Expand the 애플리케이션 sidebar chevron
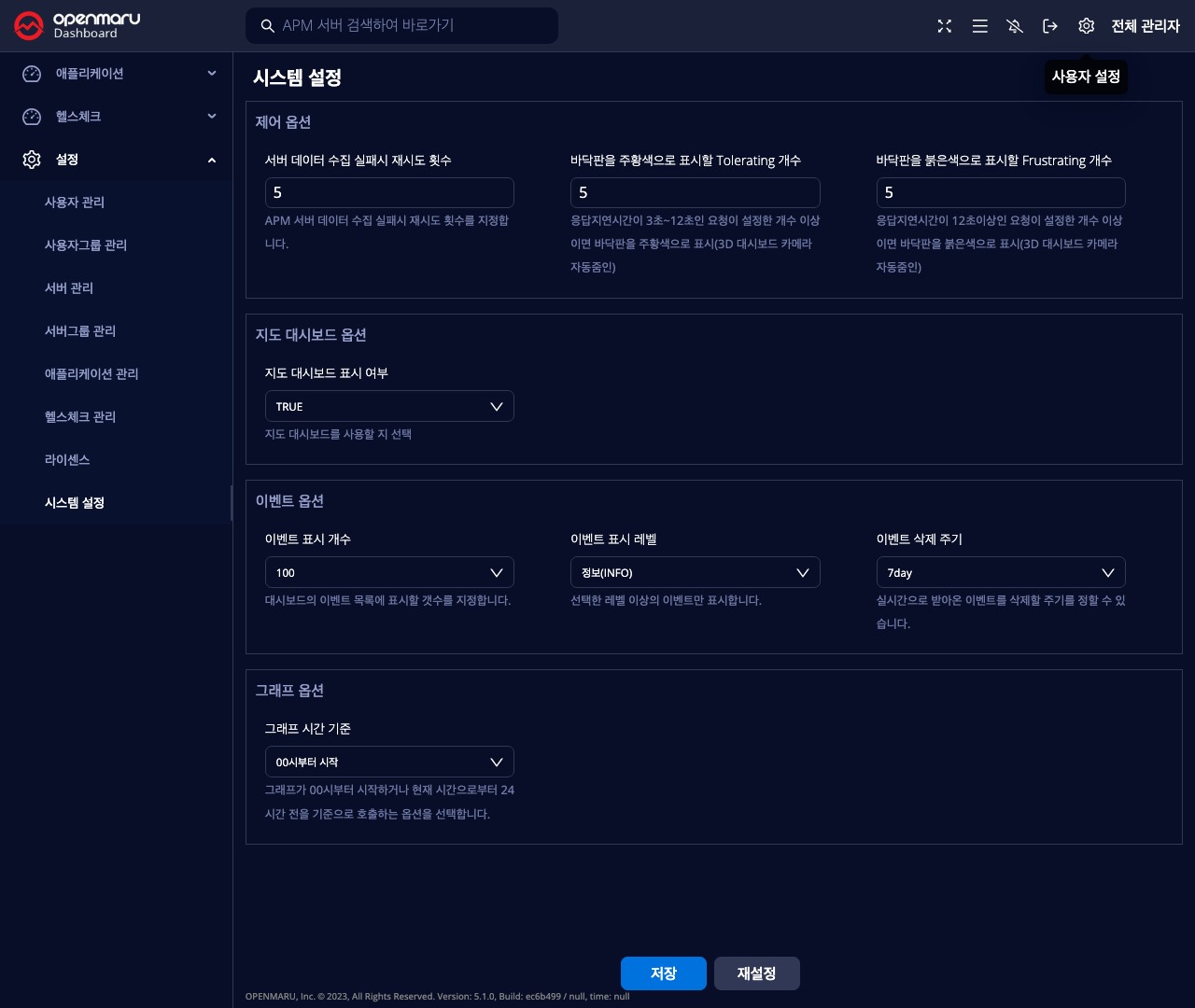Viewport: 1195px width, 1008px height. [212, 74]
